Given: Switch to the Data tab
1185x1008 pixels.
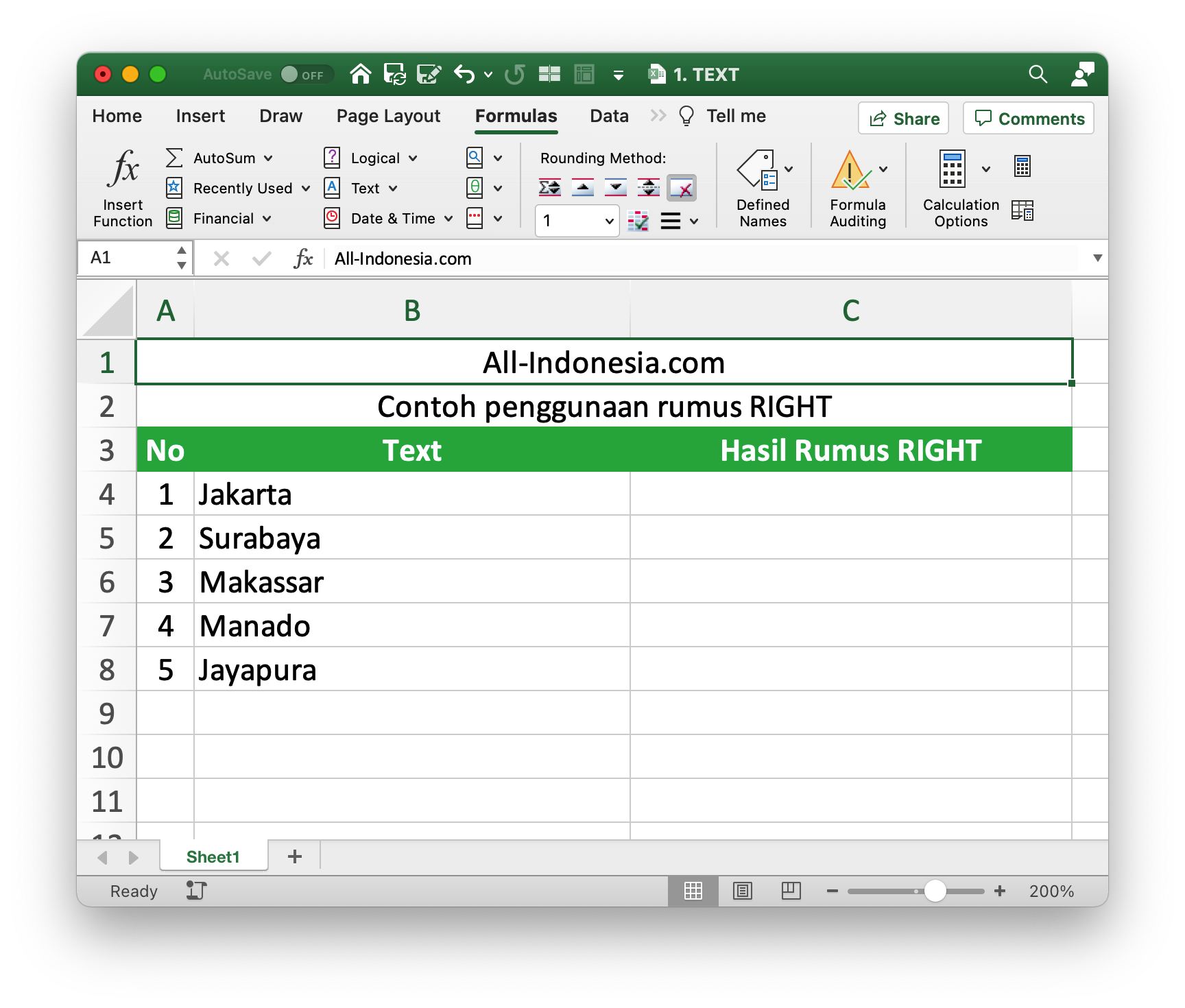Looking at the screenshot, I should (x=609, y=116).
